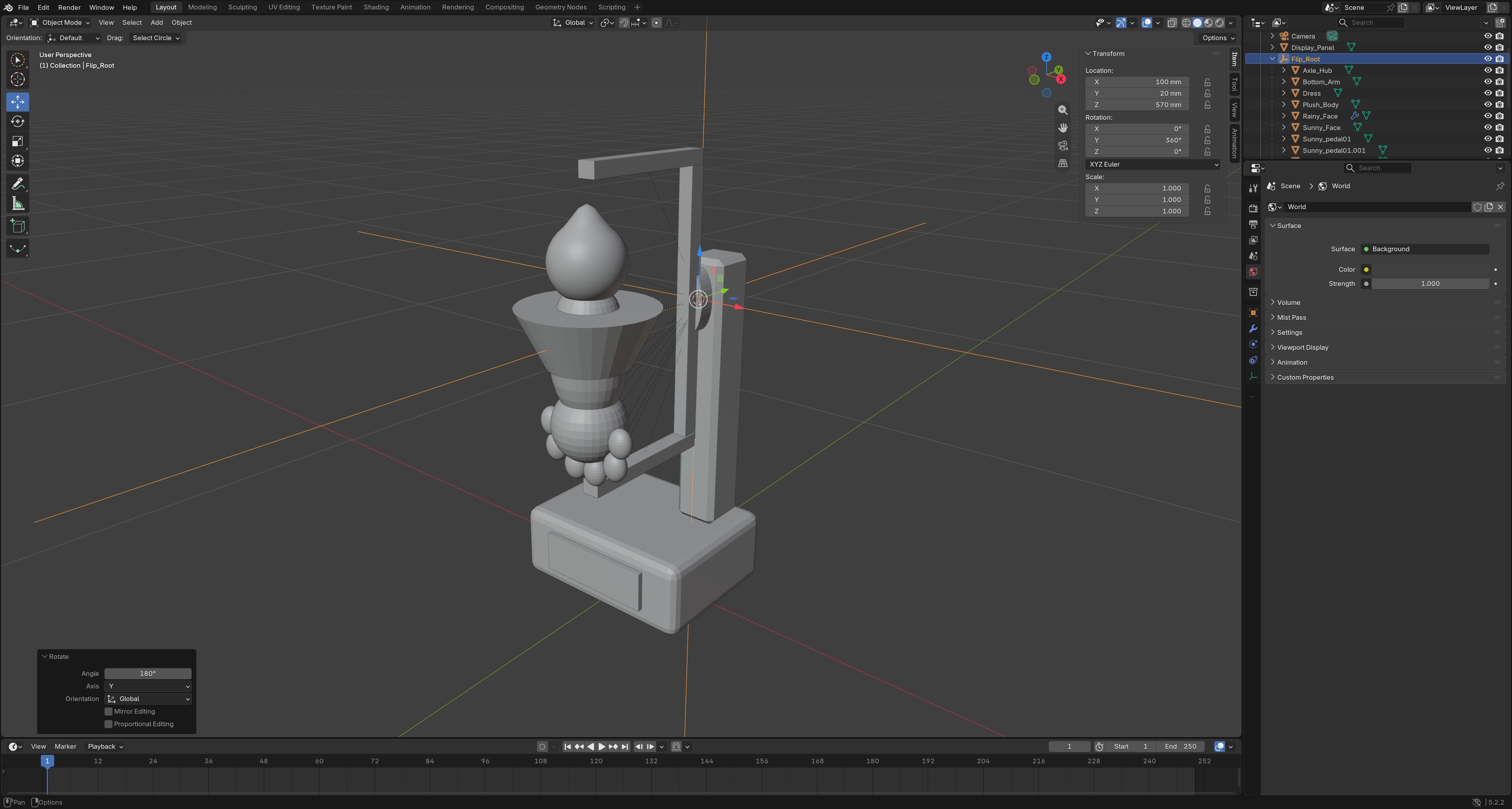
Task: Select the Add Cube tool
Action: tap(18, 226)
